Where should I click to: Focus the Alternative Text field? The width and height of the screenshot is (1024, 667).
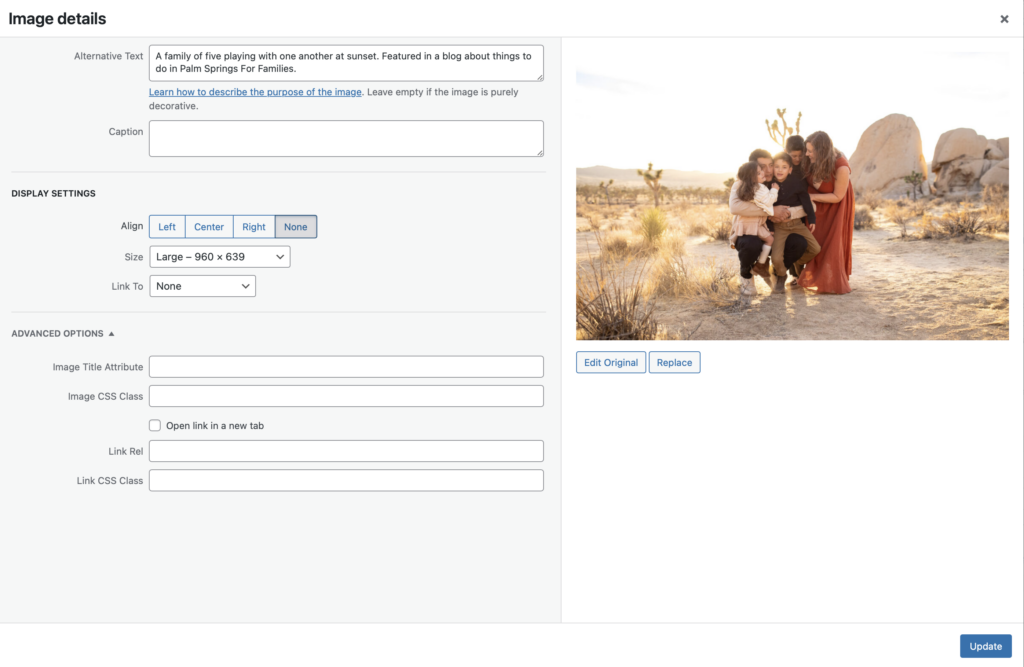[x=345, y=63]
